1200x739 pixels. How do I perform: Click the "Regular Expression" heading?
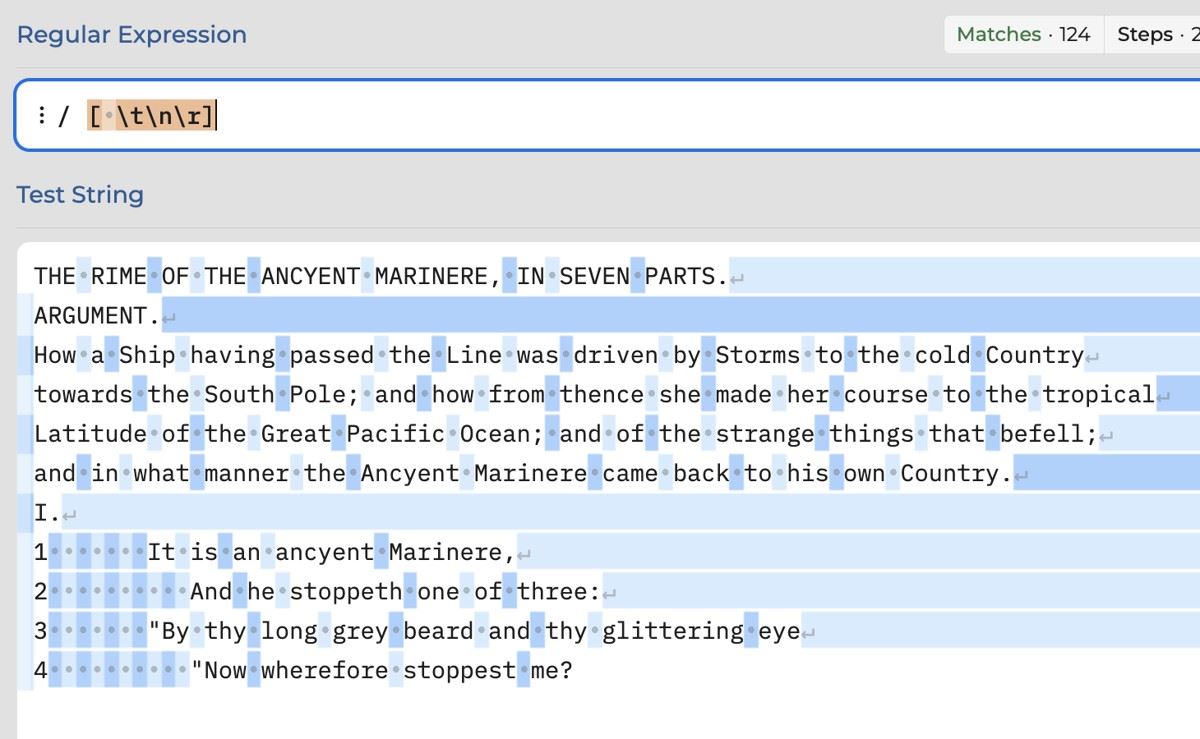[131, 34]
